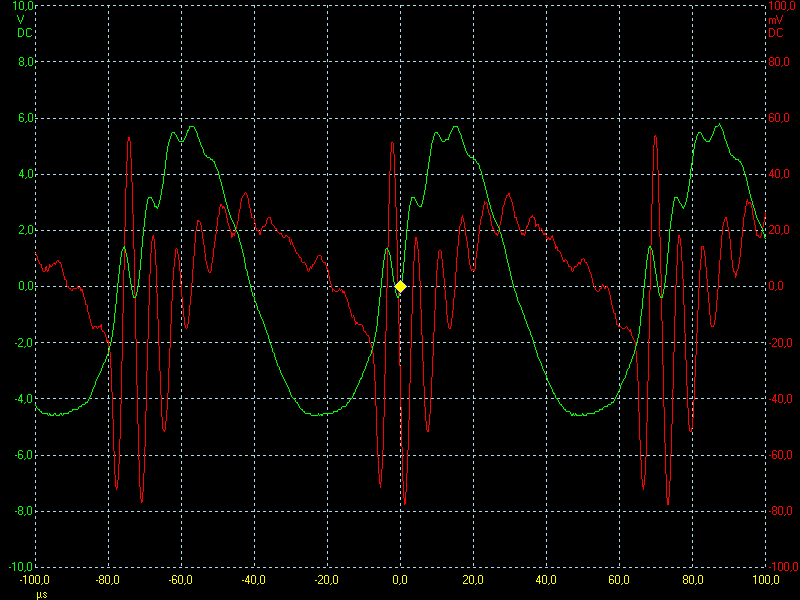This screenshot has width=800, height=600.
Task: Click the green axis value 0,0
Action: tap(26, 286)
